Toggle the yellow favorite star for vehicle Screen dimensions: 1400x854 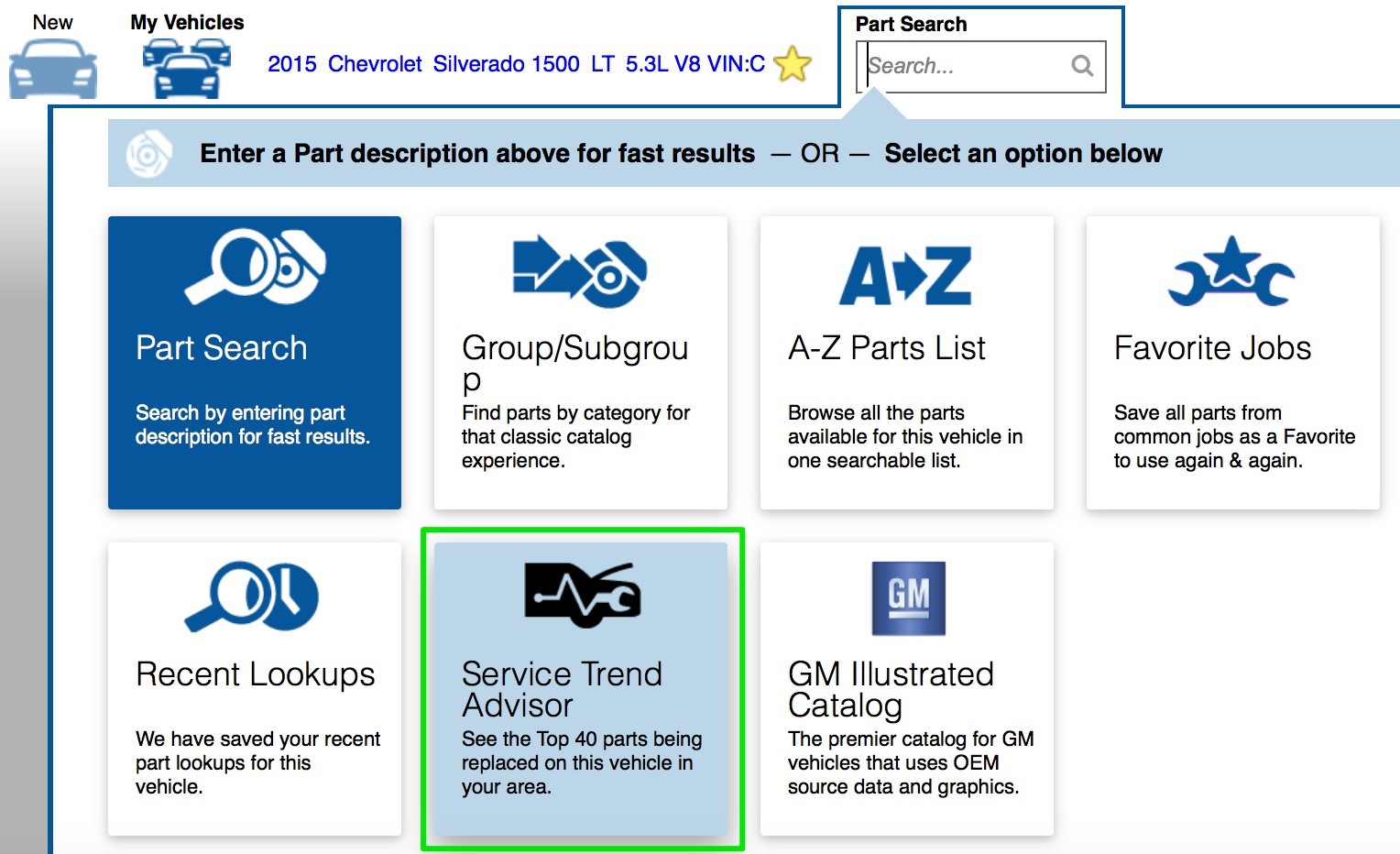pyautogui.click(x=793, y=64)
